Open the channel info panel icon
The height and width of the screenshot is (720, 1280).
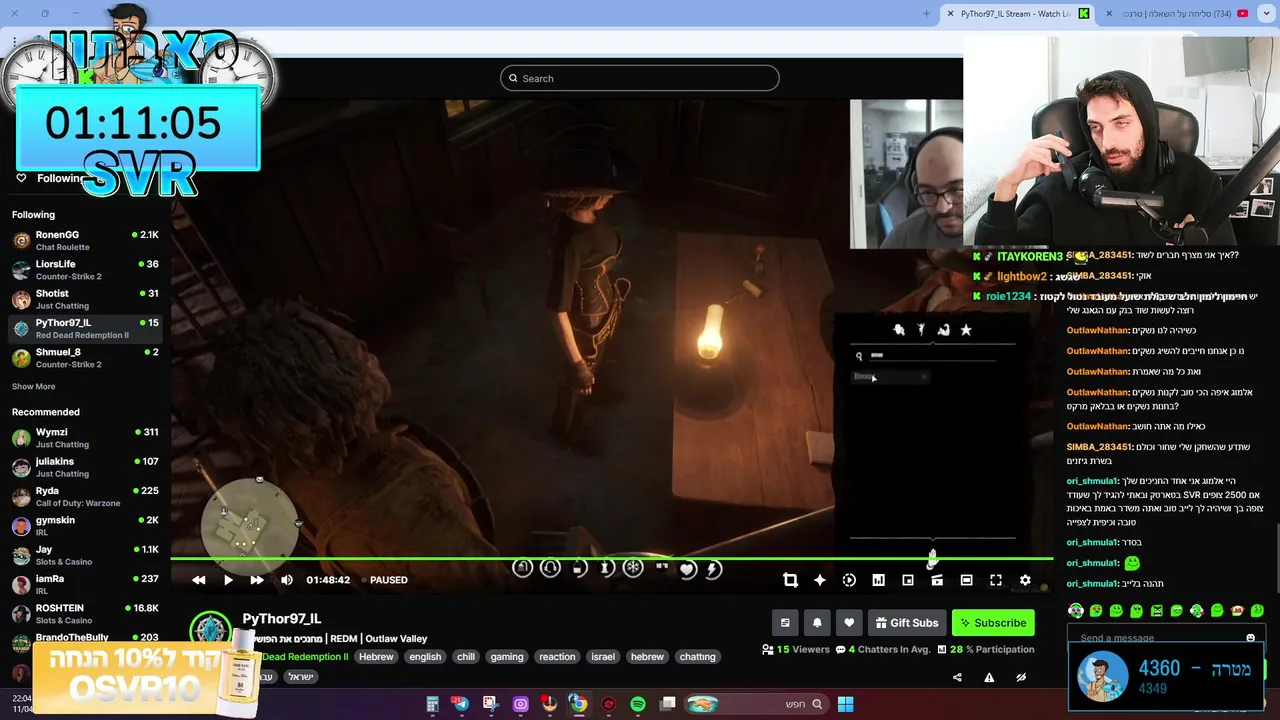point(785,623)
